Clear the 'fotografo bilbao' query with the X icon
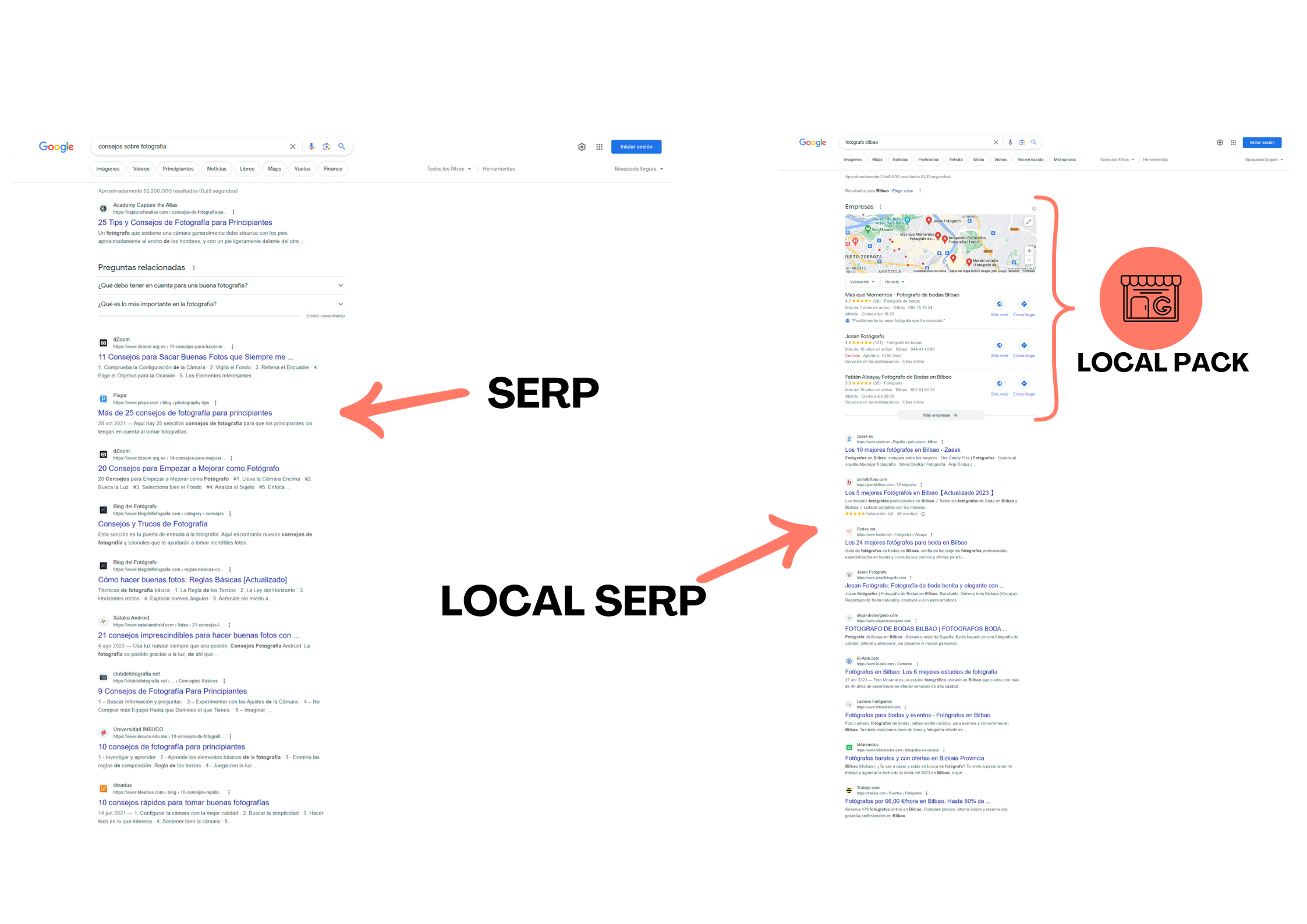 [996, 142]
